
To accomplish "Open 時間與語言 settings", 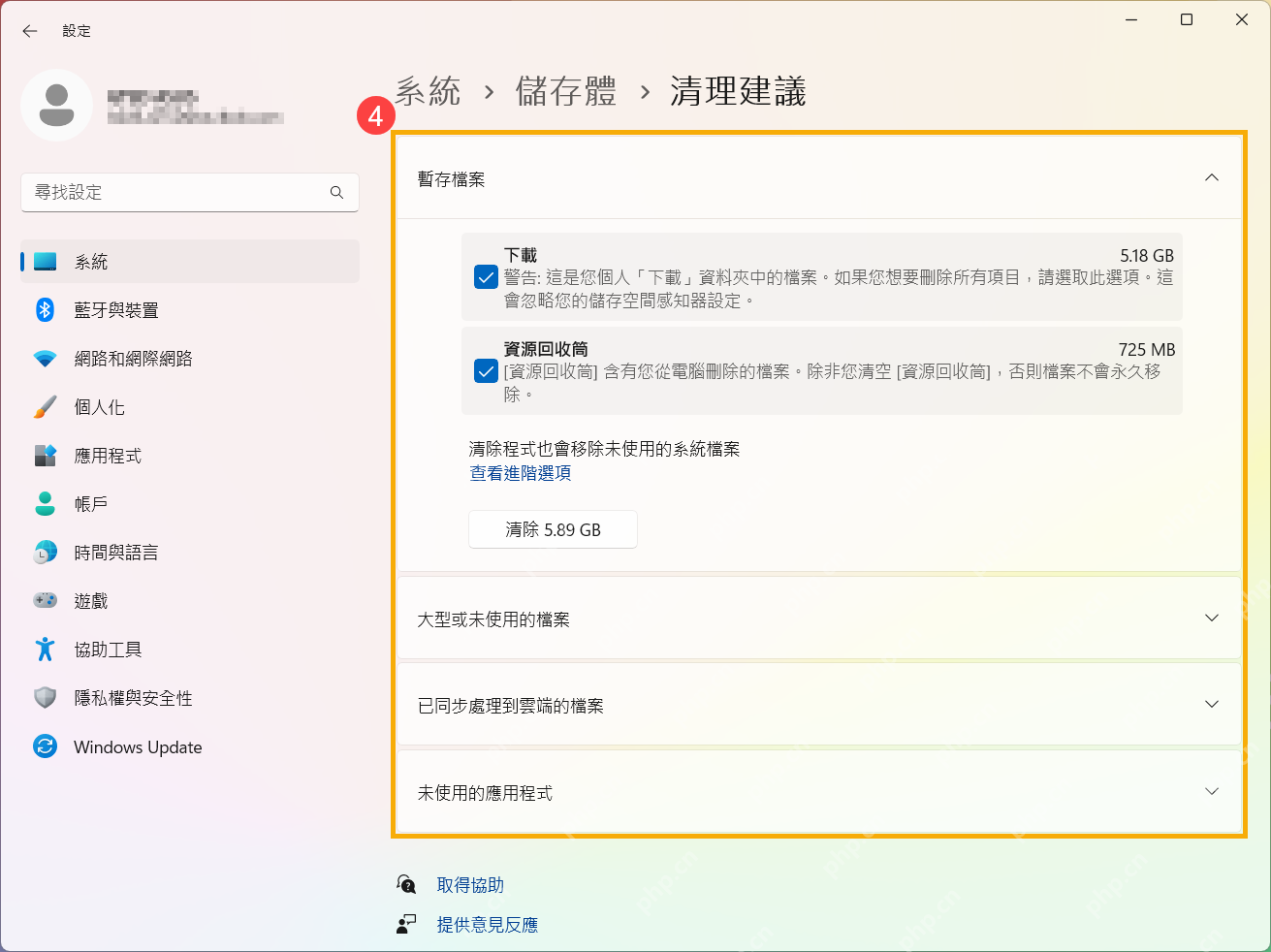I will [x=190, y=553].
